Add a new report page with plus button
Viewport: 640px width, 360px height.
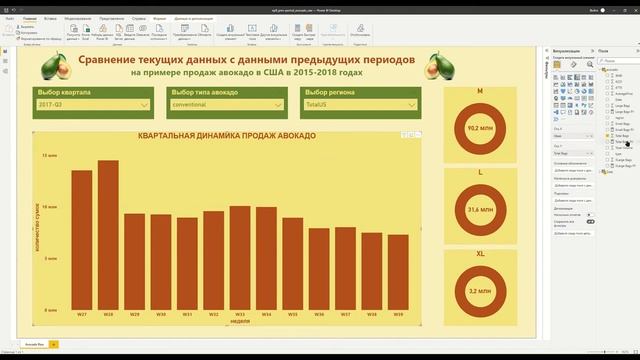pyautogui.click(x=53, y=344)
